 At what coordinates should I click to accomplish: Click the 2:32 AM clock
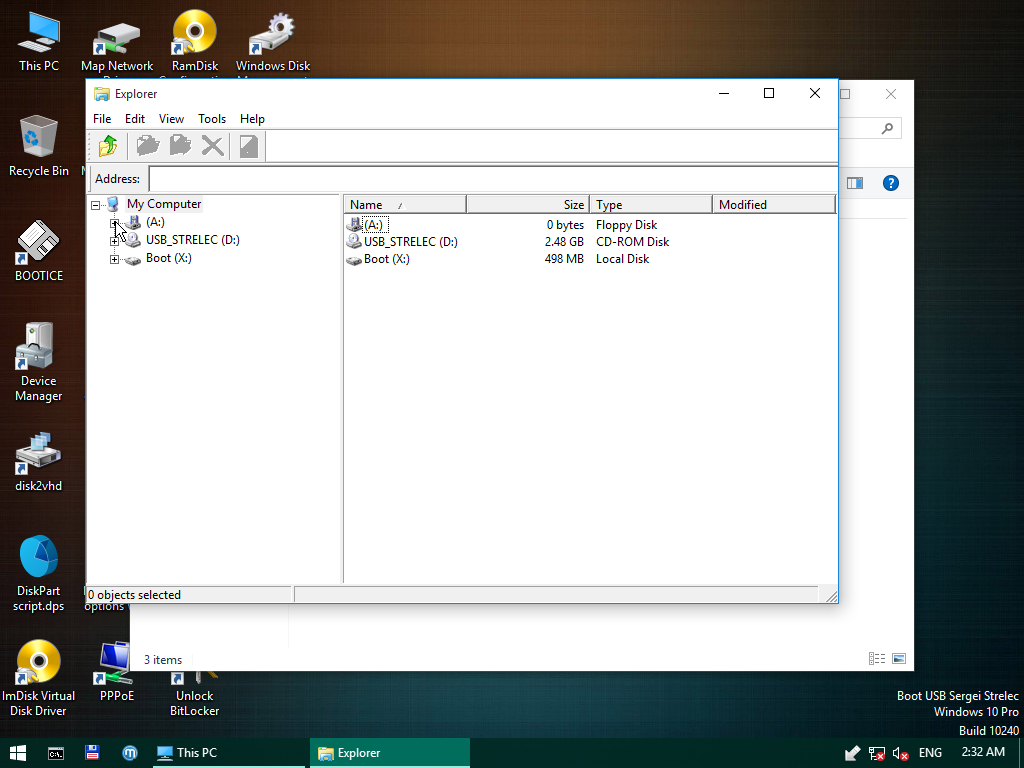tap(983, 752)
